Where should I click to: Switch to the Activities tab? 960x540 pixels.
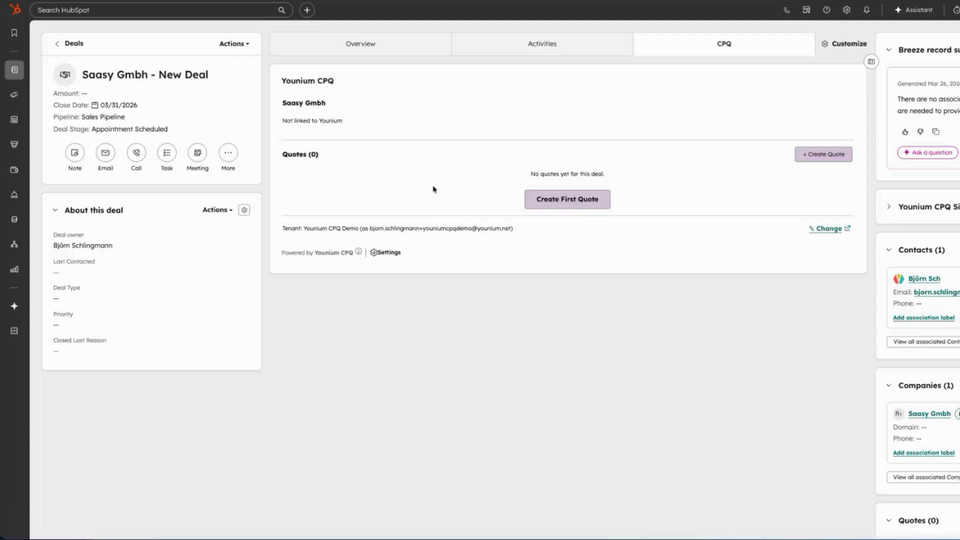coord(542,44)
